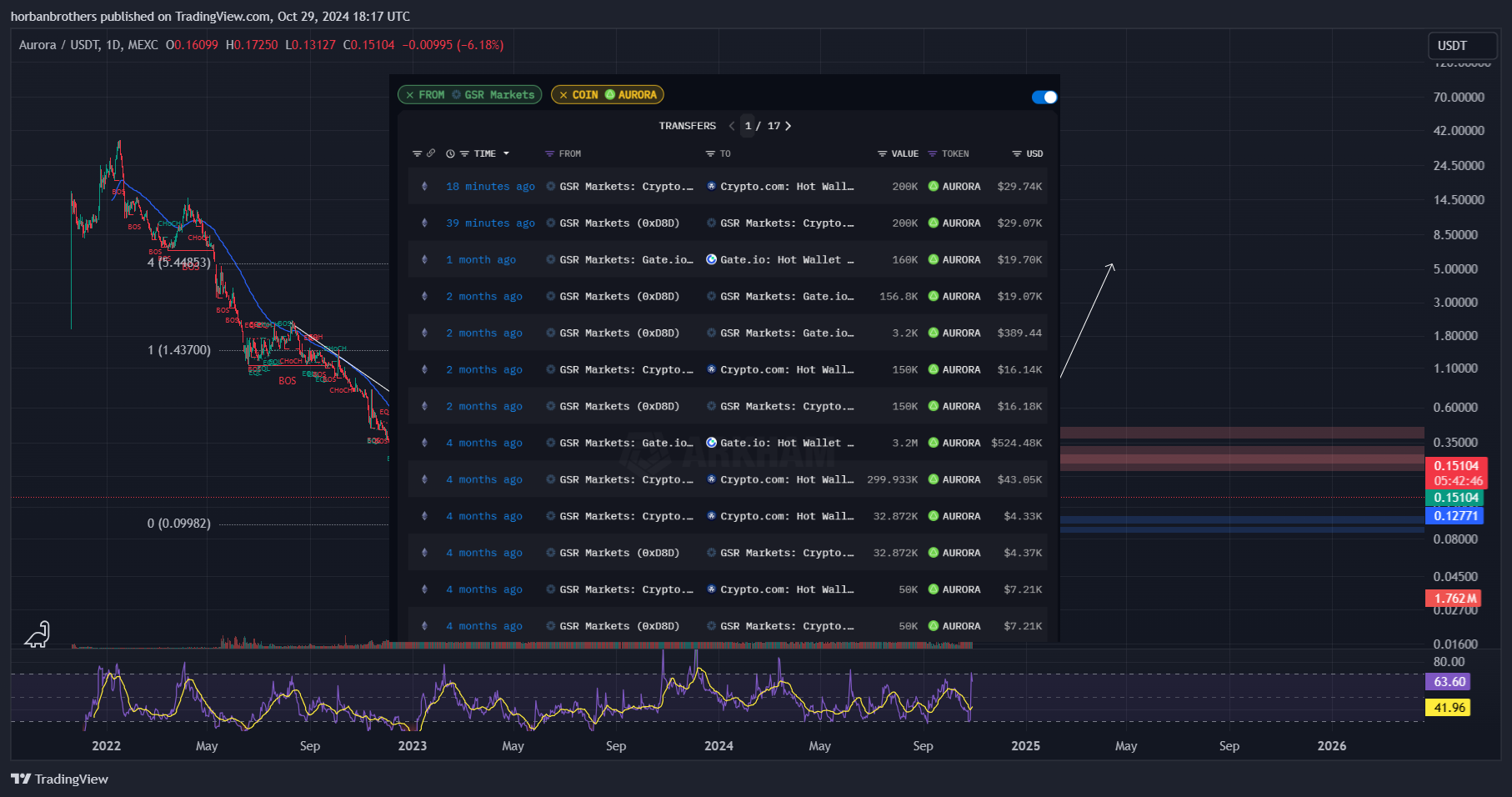The image size is (1512, 797).
Task: Open the TIME column filter icon
Action: point(464,154)
